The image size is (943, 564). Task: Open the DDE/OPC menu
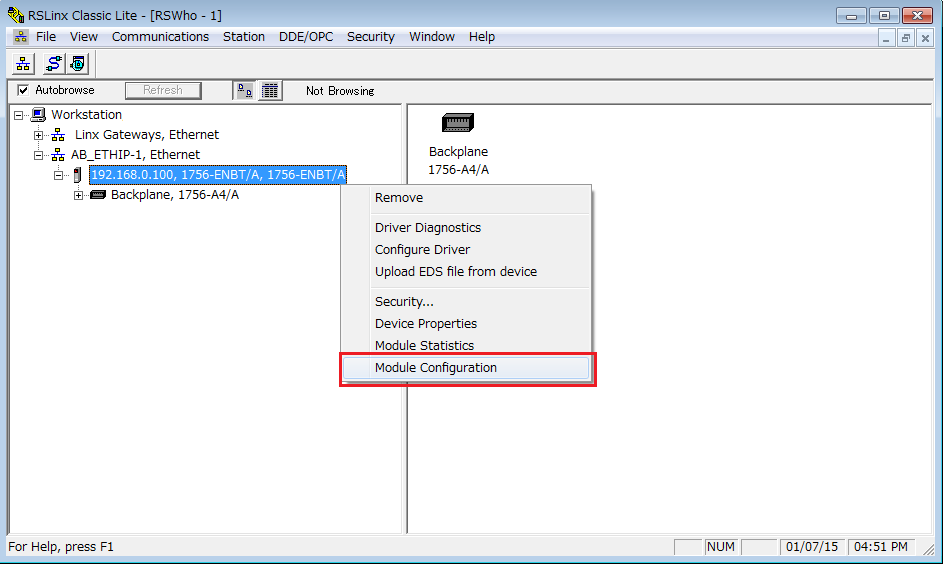306,37
